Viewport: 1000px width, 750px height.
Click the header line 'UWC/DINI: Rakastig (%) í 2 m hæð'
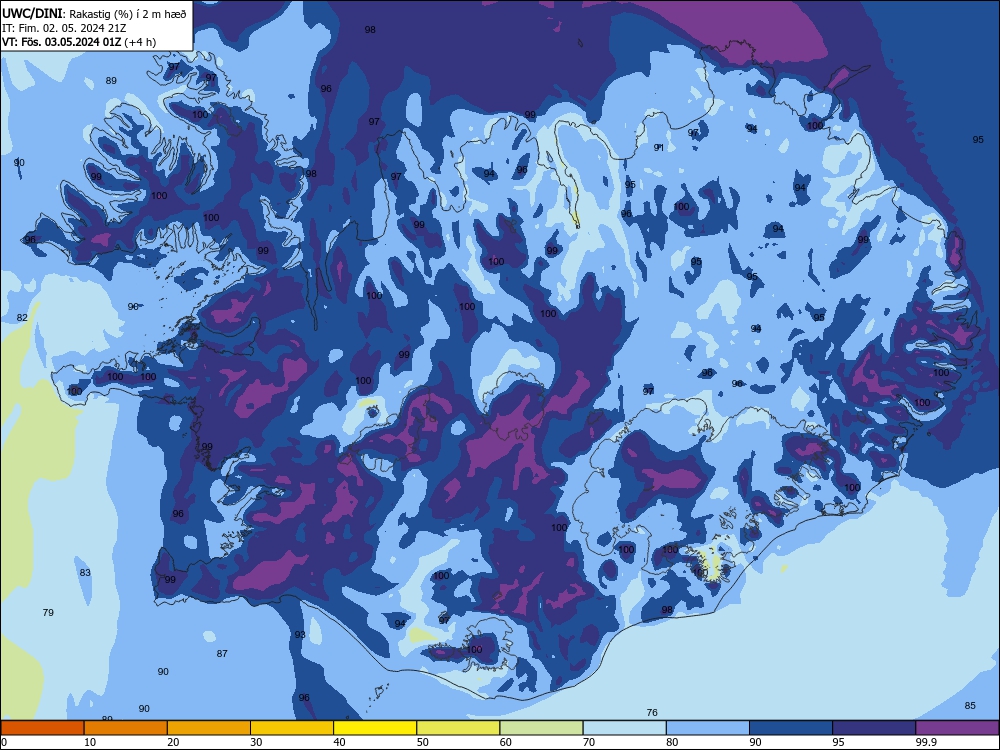[94, 13]
